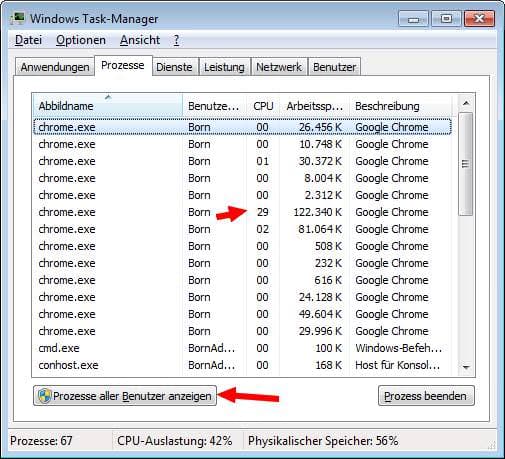The height and width of the screenshot is (459, 505).
Task: Open the Datei menu
Action: point(28,40)
